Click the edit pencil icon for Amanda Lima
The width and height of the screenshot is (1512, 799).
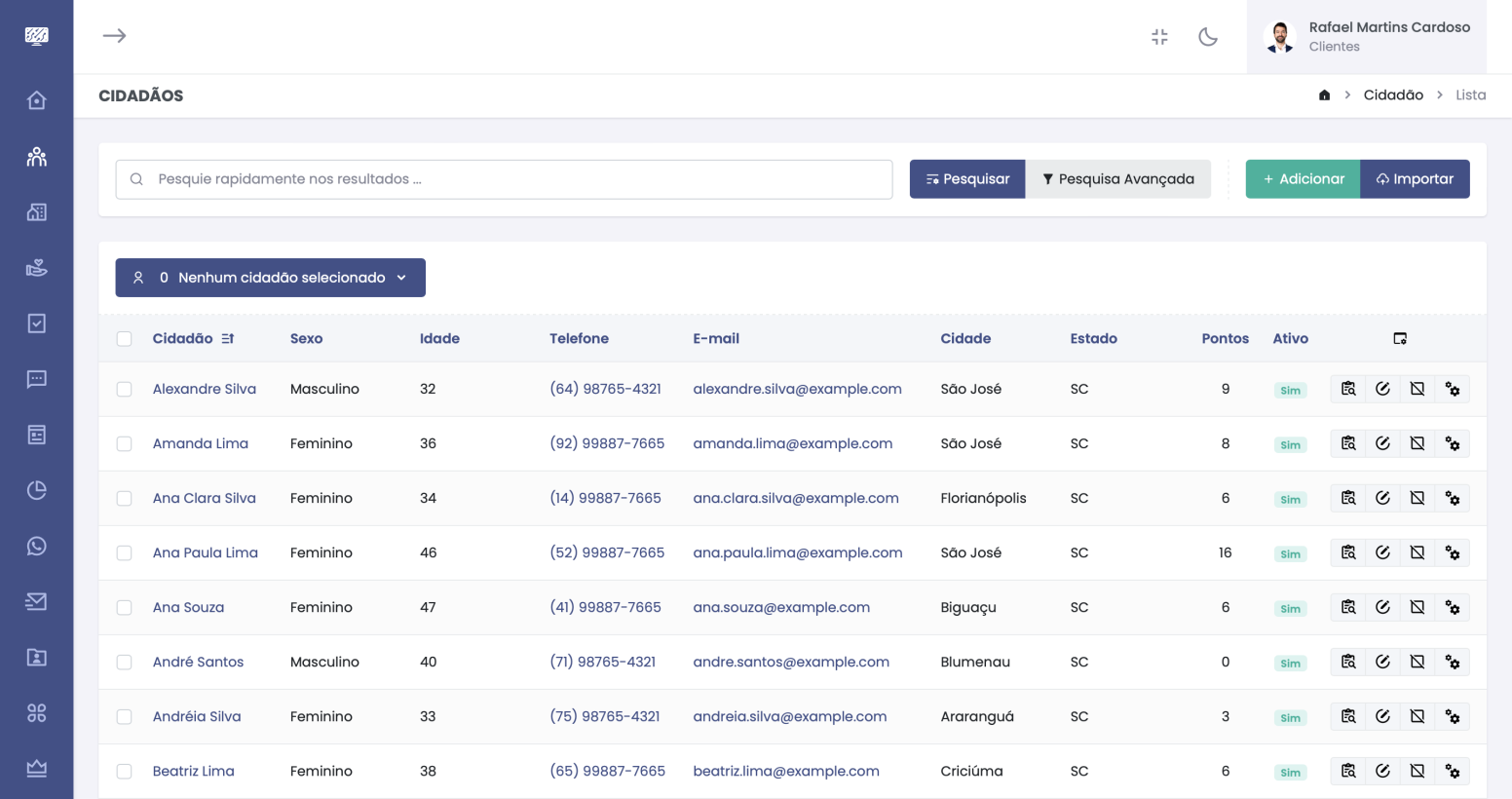(1382, 443)
